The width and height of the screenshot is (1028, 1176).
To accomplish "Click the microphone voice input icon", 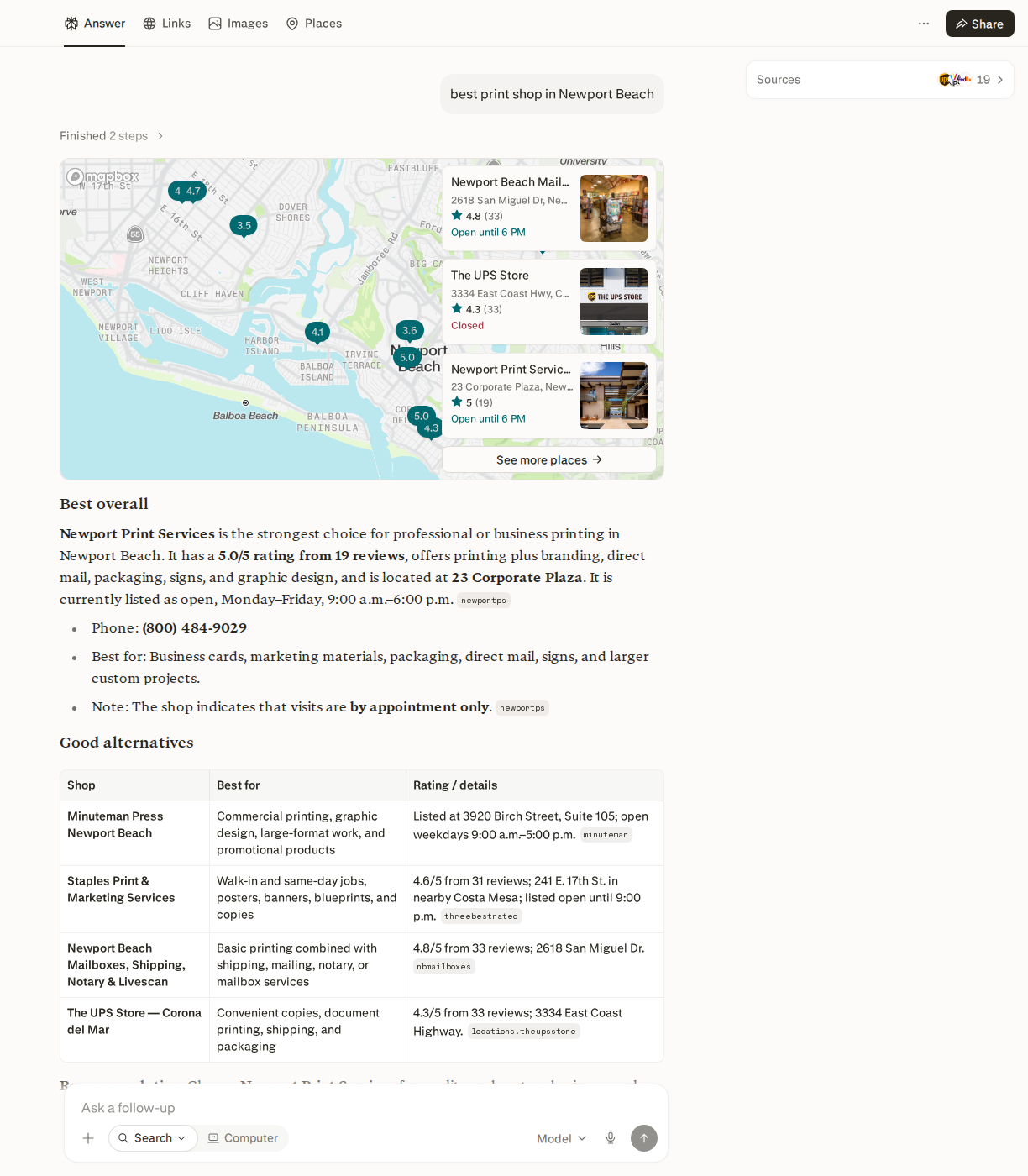I will click(611, 1138).
